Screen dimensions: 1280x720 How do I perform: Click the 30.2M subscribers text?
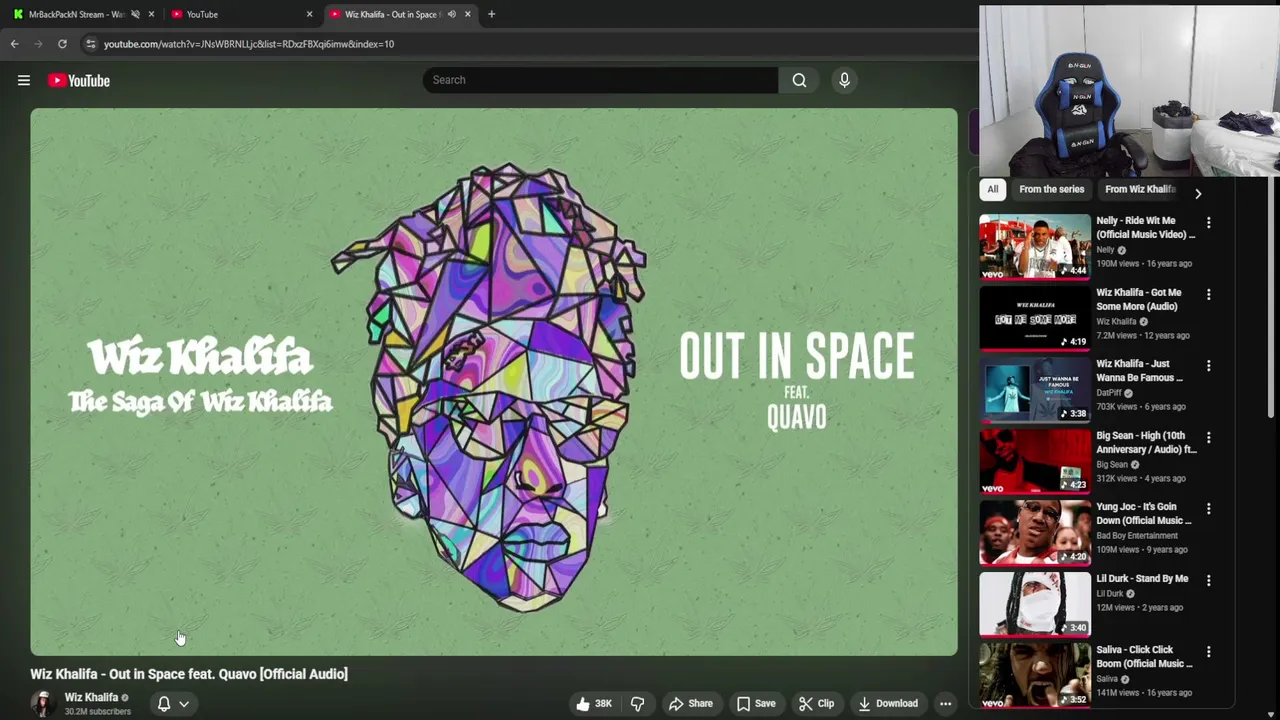[98, 712]
